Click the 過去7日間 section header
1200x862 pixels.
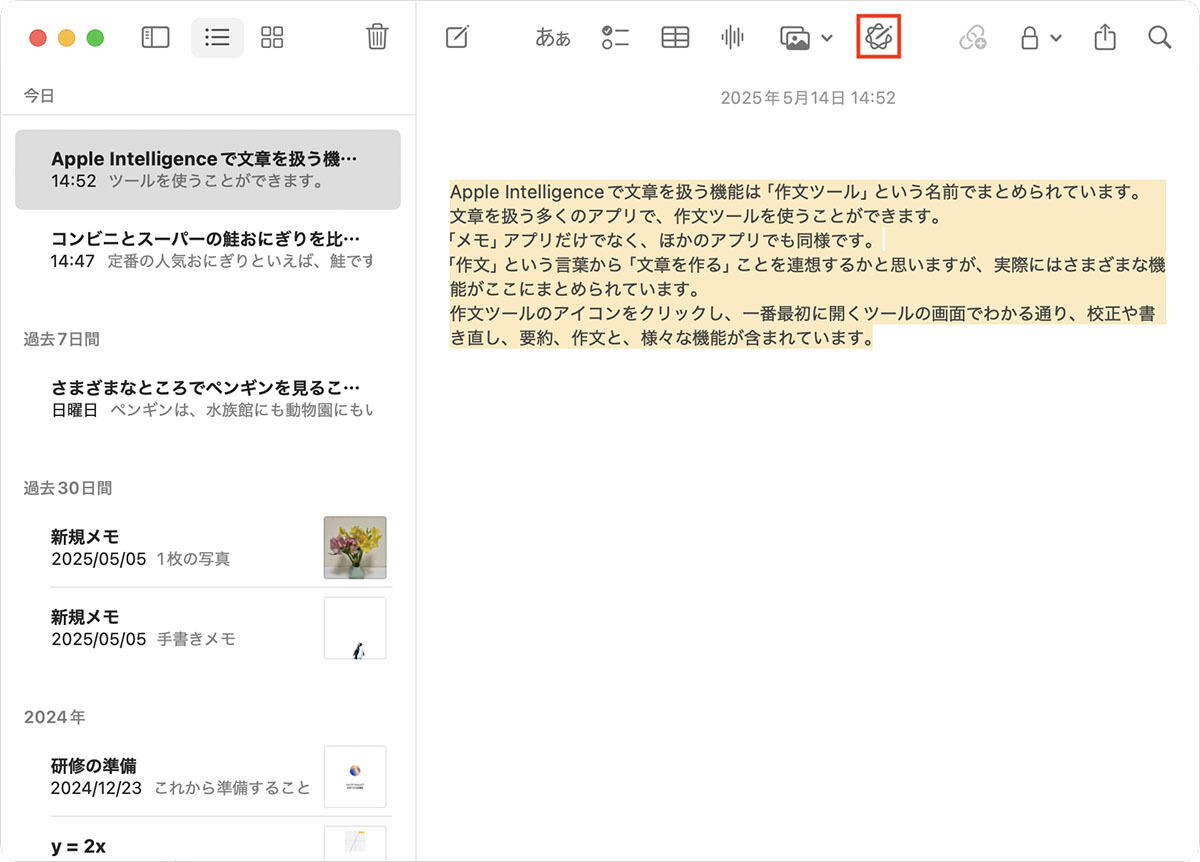click(62, 339)
